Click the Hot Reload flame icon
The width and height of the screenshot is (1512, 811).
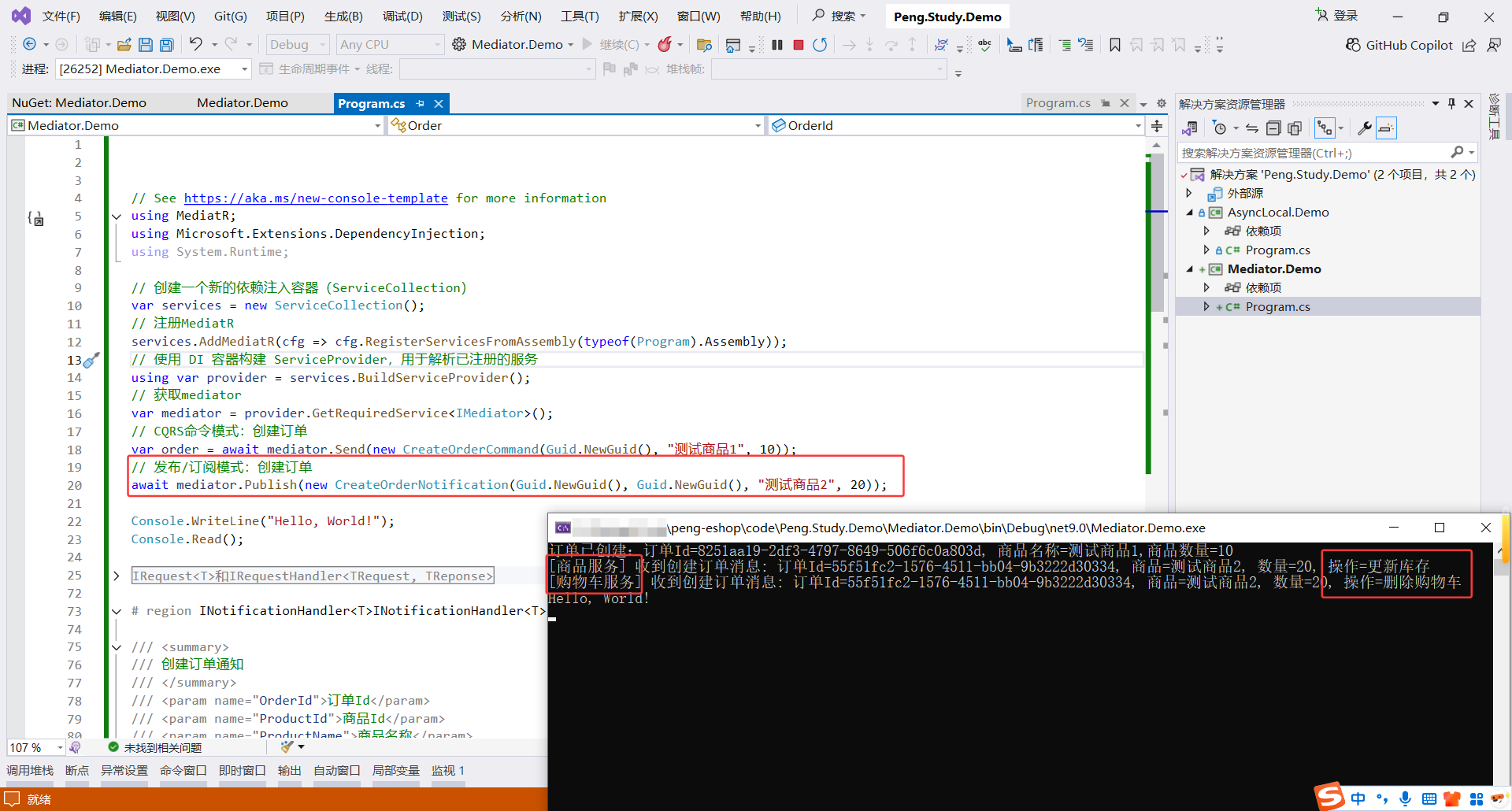(665, 44)
